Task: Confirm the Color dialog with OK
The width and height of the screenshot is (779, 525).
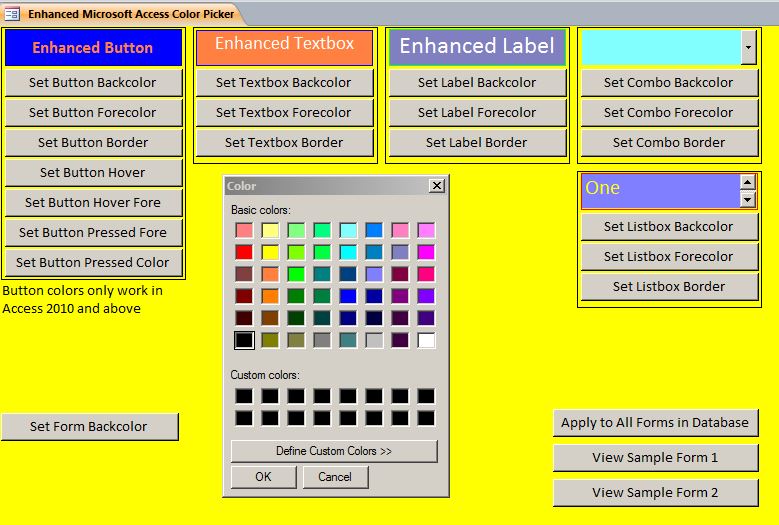Action: coord(263,477)
